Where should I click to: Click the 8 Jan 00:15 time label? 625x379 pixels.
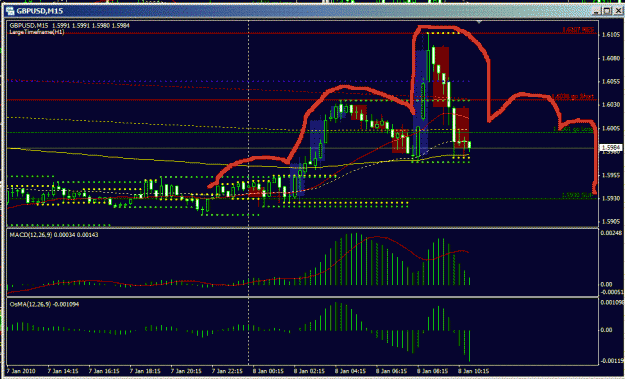268,371
